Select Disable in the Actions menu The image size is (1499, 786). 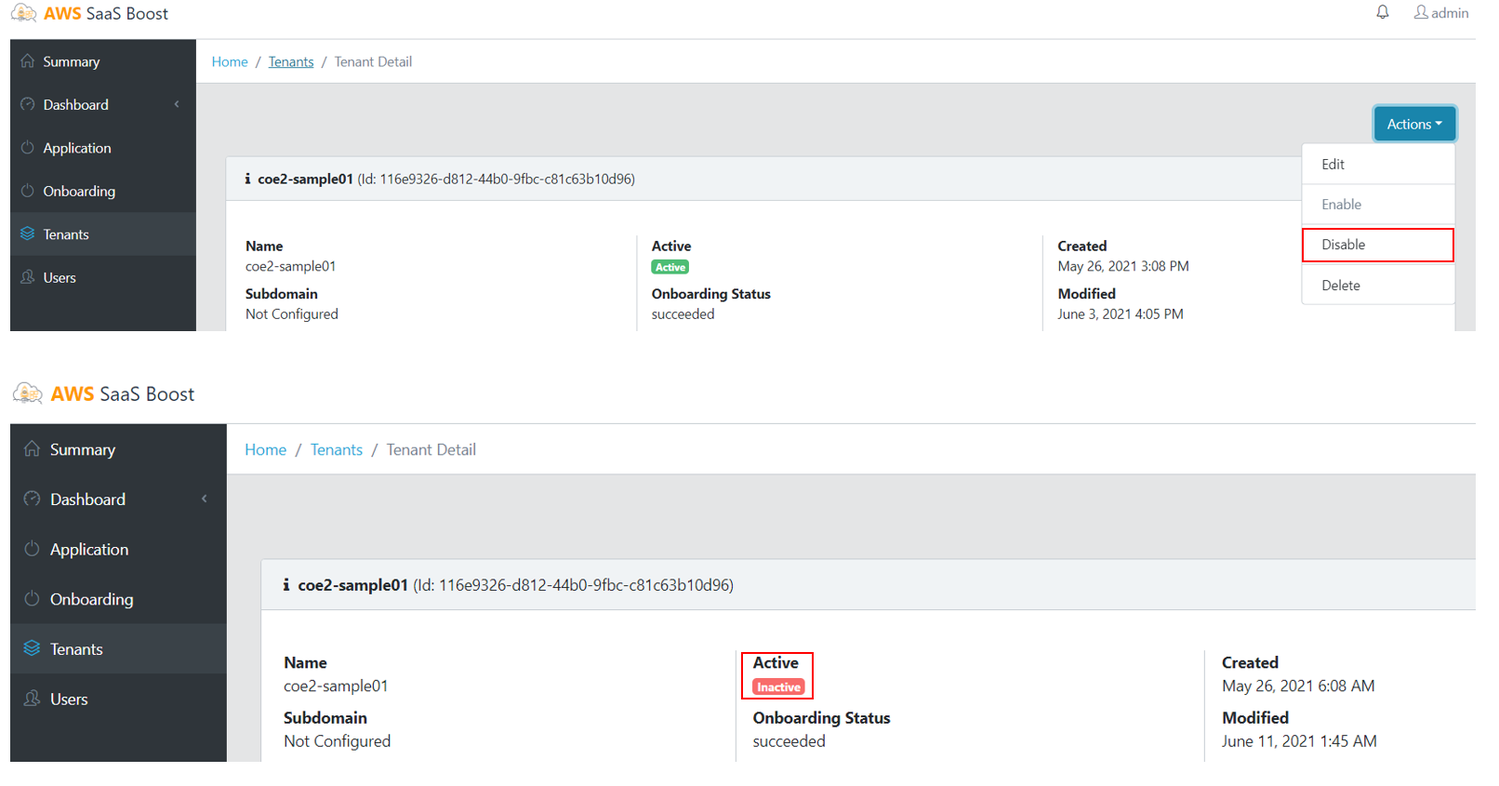click(1343, 244)
